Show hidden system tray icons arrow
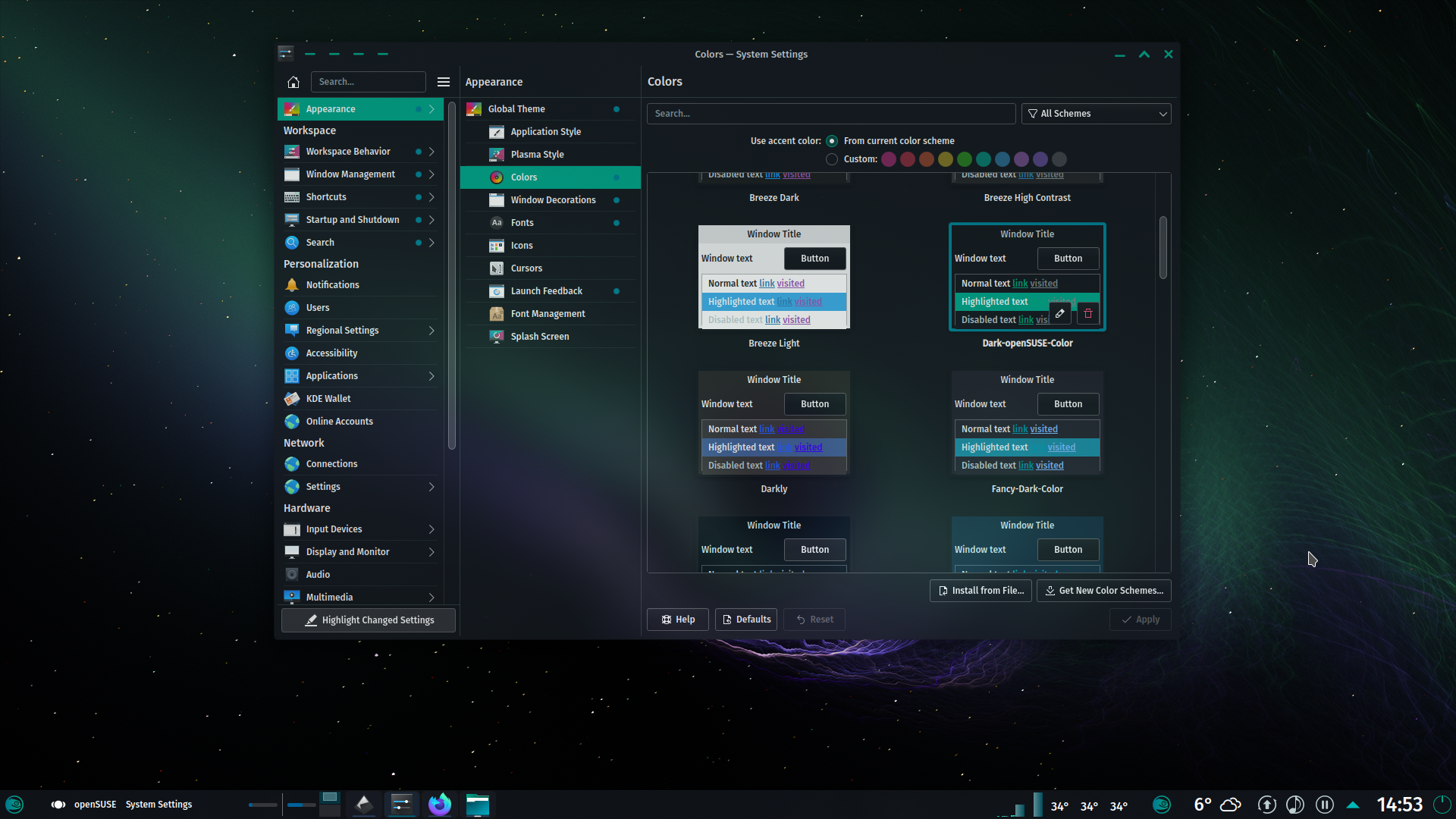This screenshot has width=1456, height=819. [1353, 804]
